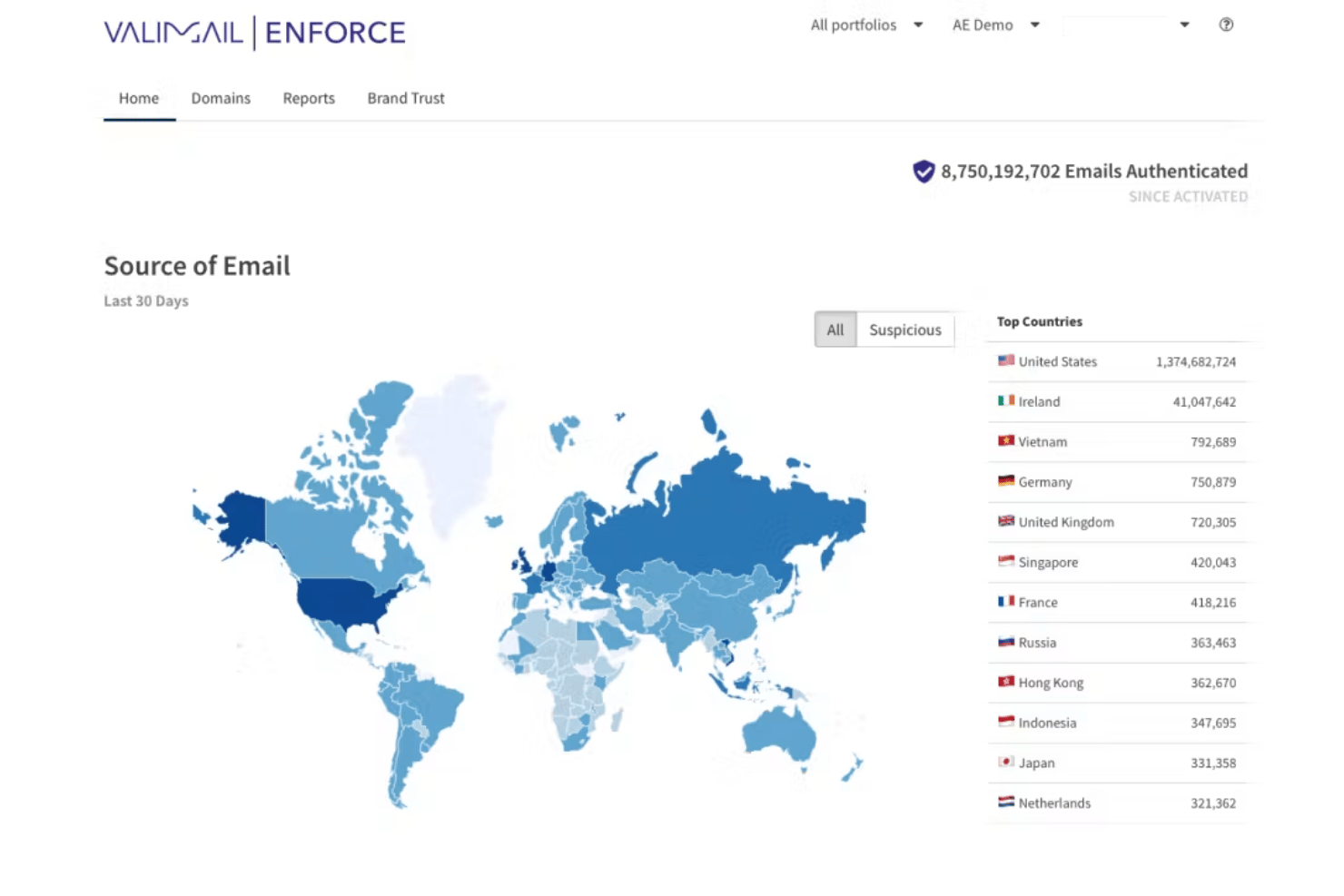Viewport: 1344px width, 896px height.
Task: Click the Singapore flag icon
Action: [1006, 561]
